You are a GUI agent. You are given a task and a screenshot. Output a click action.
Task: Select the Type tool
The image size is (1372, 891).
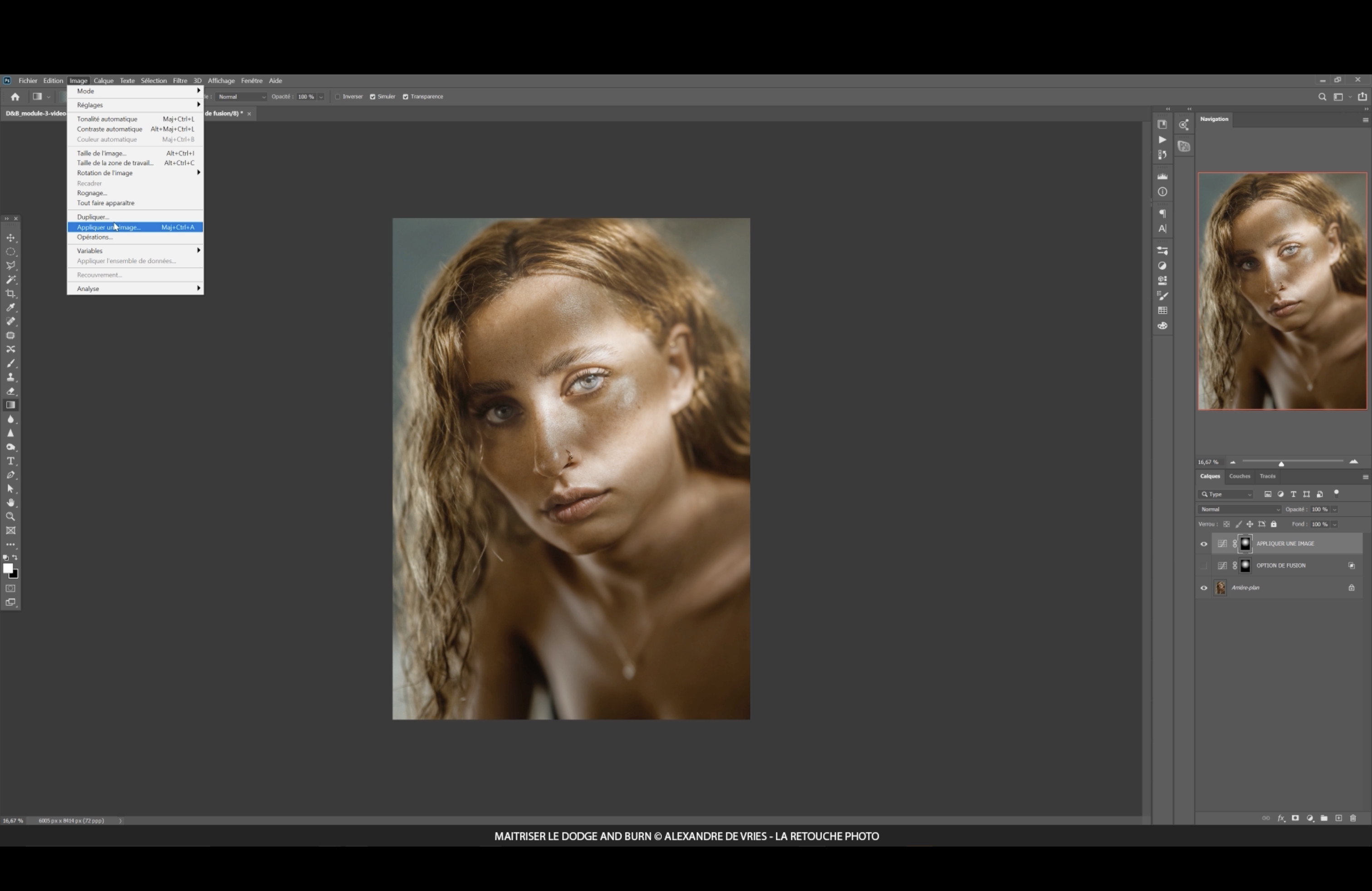10,461
